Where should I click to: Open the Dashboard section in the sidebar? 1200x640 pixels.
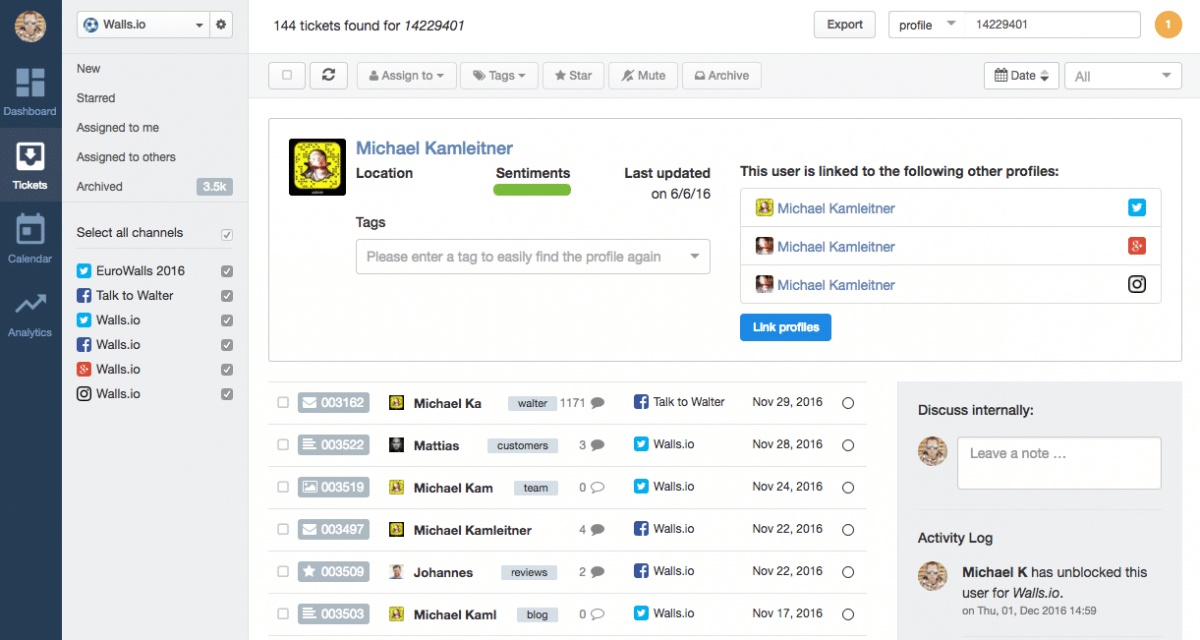pyautogui.click(x=30, y=92)
